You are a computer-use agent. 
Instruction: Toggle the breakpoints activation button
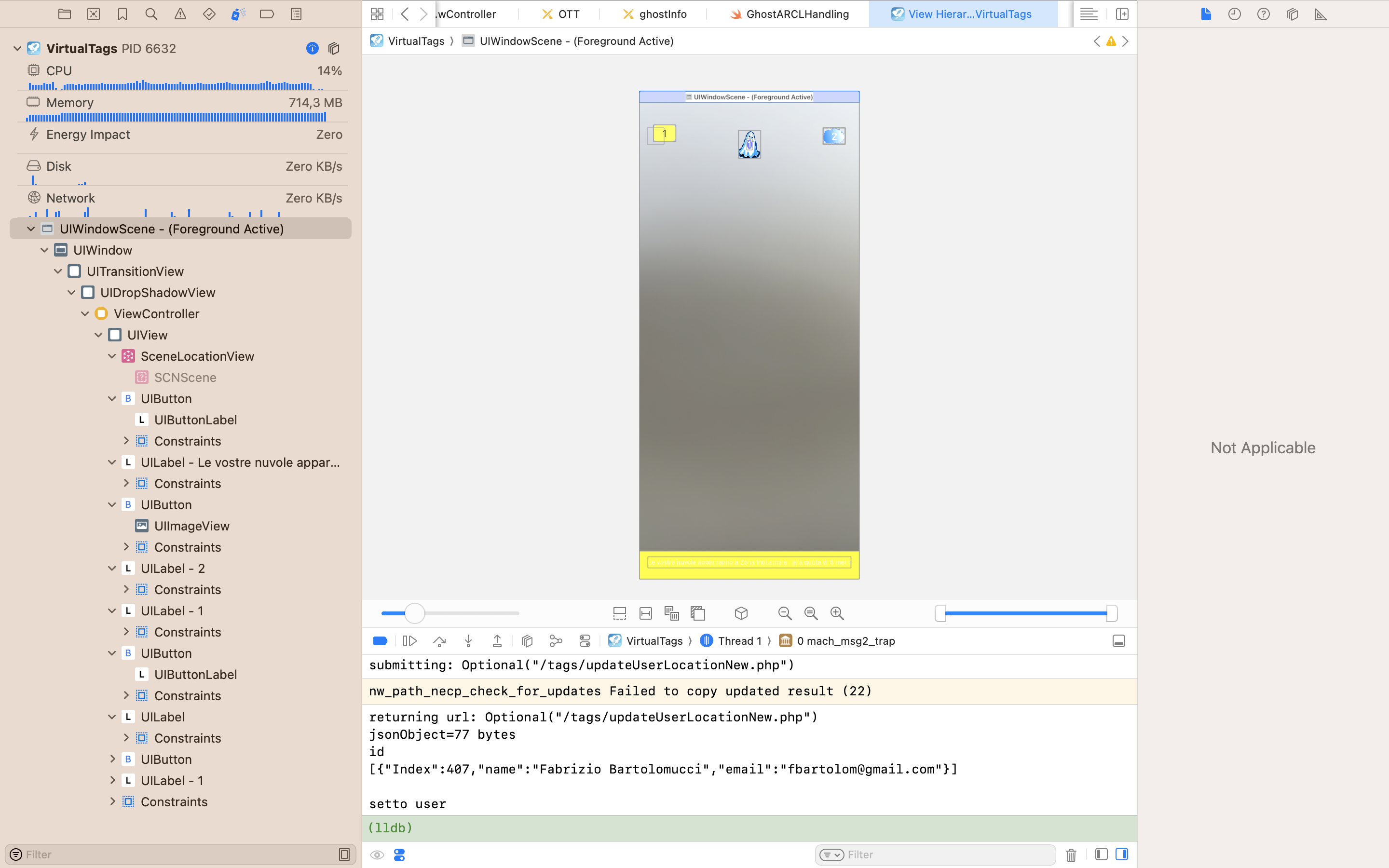coord(380,641)
